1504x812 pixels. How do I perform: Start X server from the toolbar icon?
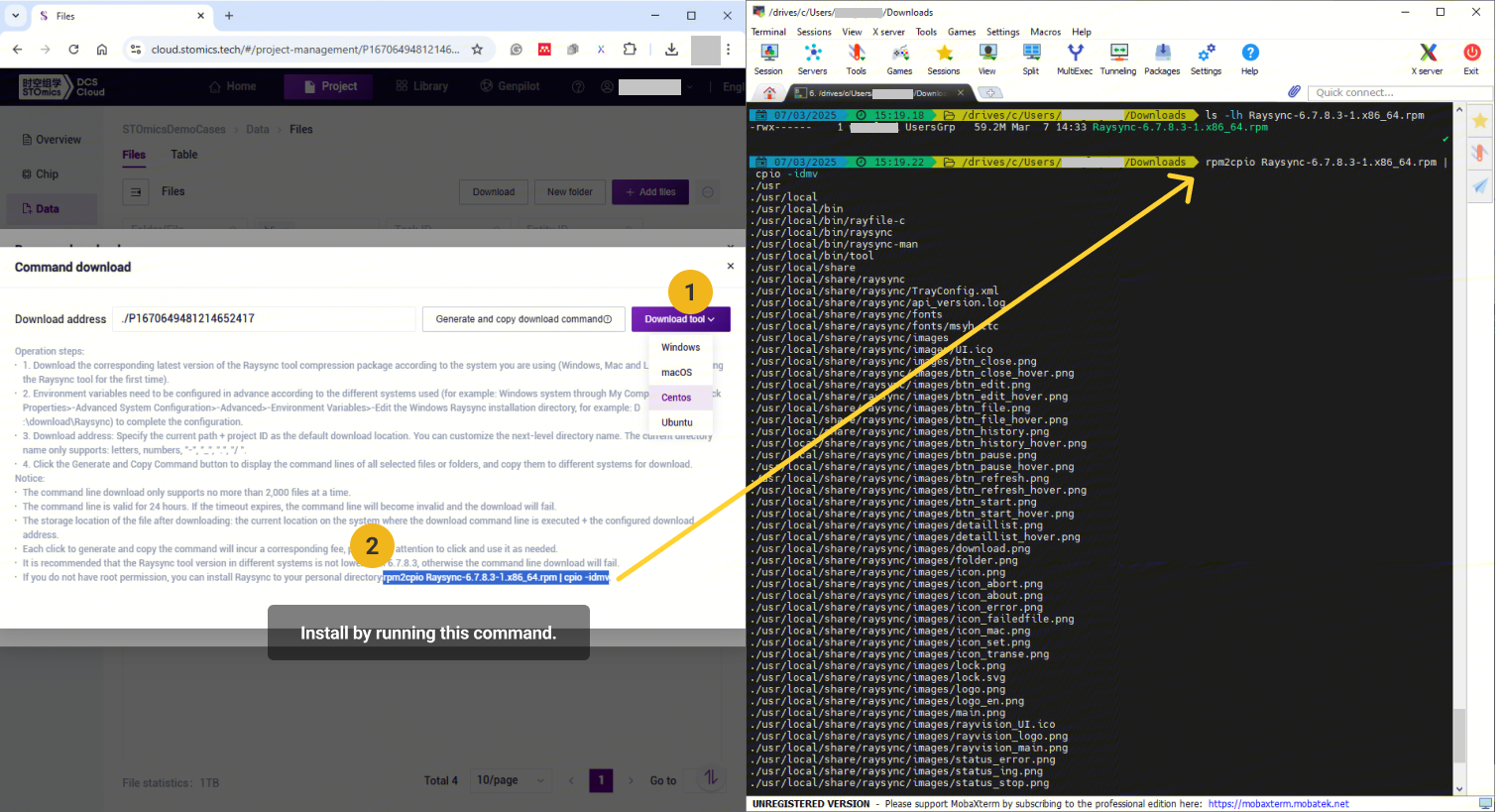[x=1428, y=58]
